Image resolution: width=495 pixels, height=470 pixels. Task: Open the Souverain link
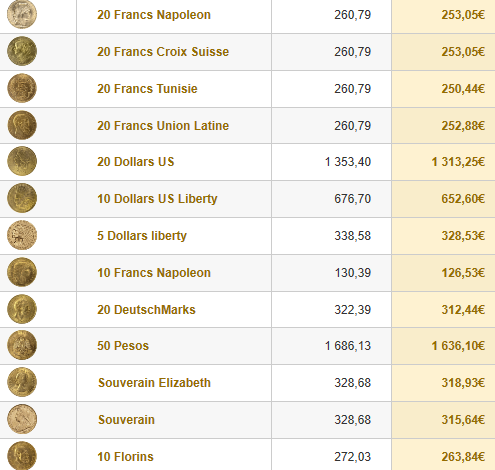pos(126,420)
